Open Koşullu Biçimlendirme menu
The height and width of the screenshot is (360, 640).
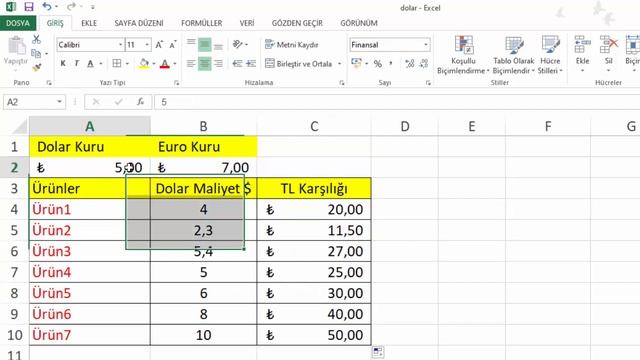(x=463, y=55)
